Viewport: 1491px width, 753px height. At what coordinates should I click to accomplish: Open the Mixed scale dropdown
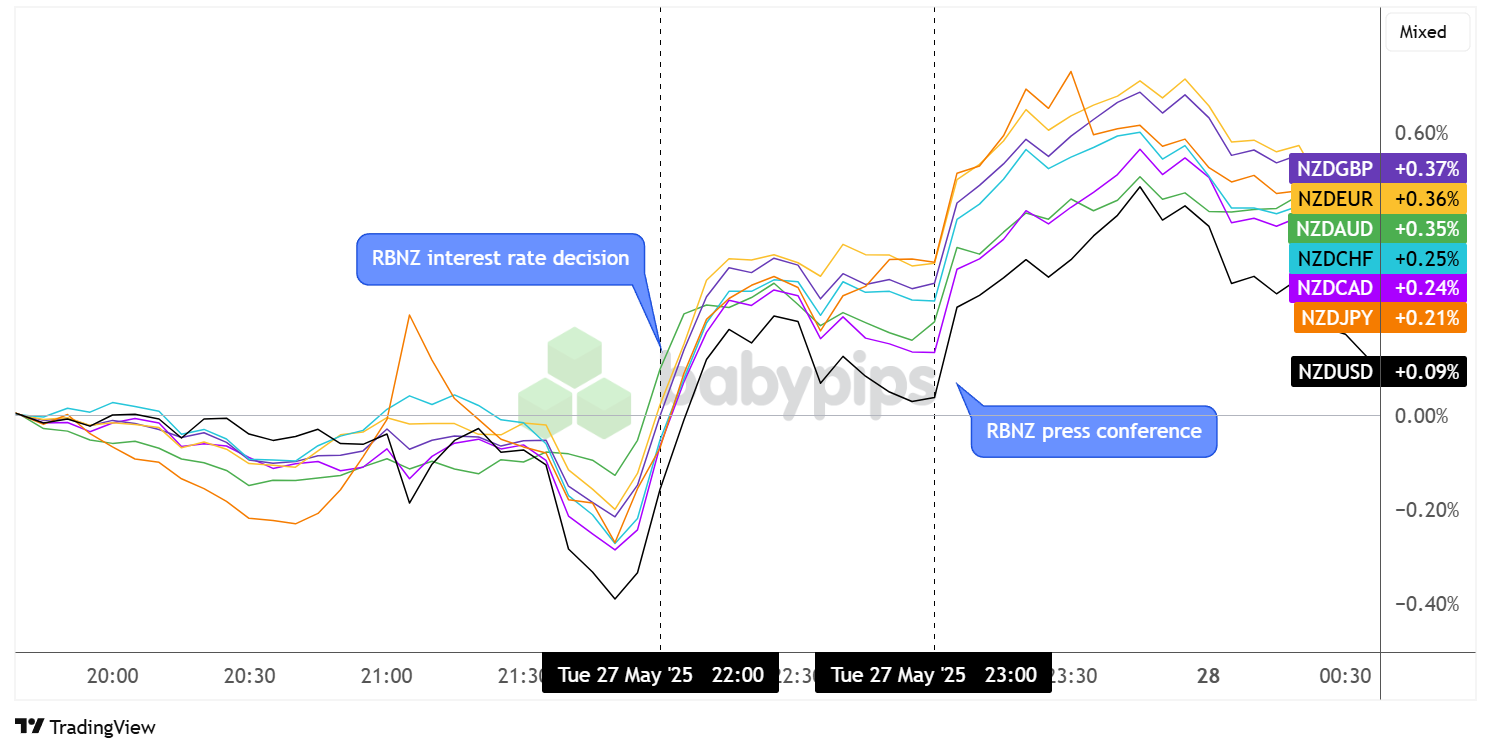(1427, 32)
